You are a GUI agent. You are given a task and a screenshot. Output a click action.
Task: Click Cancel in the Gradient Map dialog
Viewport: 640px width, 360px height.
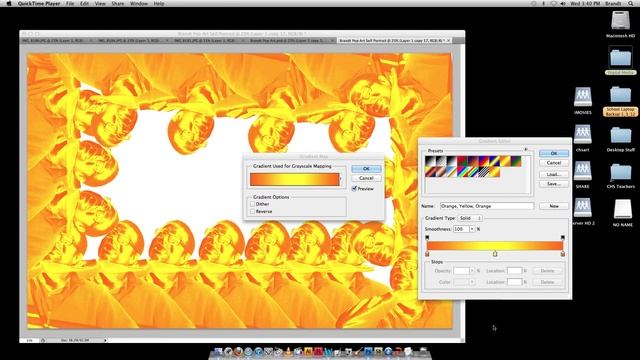coord(366,178)
